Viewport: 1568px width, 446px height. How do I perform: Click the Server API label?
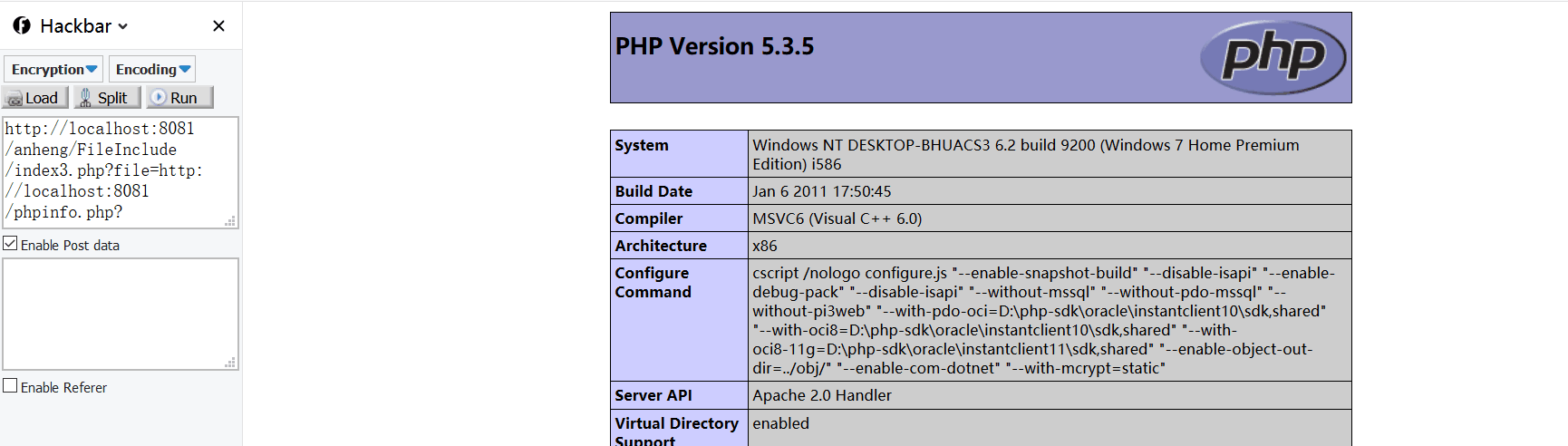tap(653, 395)
